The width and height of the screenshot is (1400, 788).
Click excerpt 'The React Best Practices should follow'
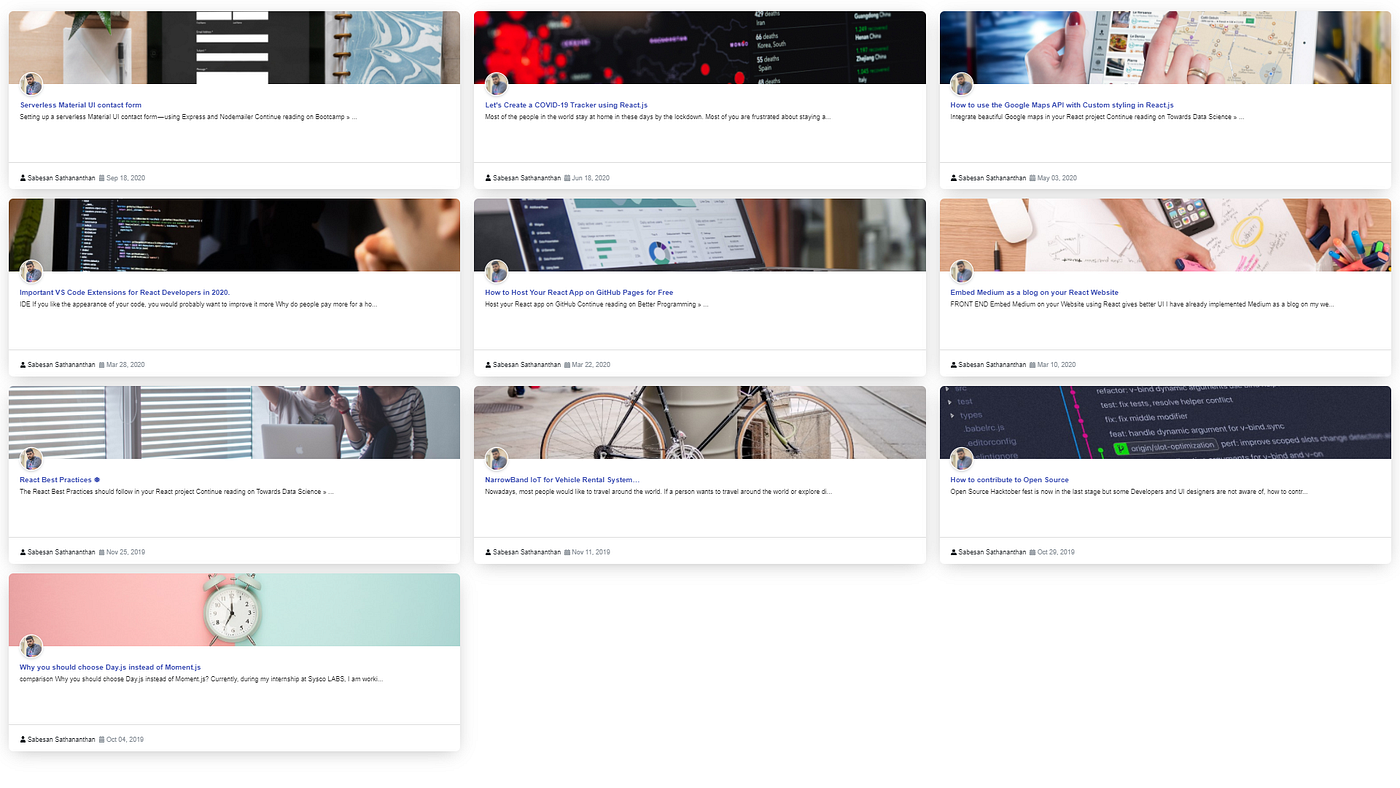click(x=177, y=492)
